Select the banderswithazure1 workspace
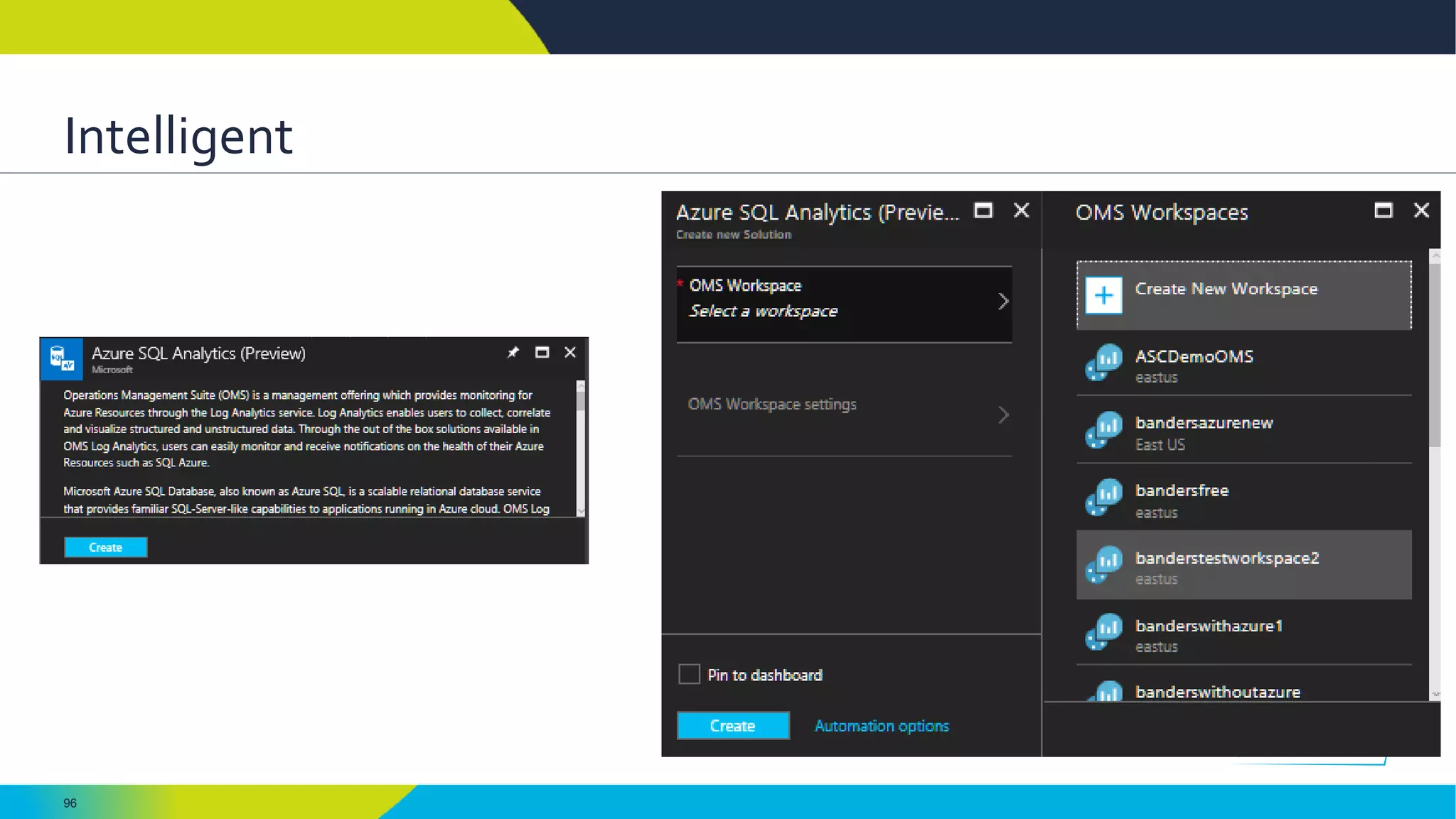The width and height of the screenshot is (1456, 819). tap(1244, 633)
